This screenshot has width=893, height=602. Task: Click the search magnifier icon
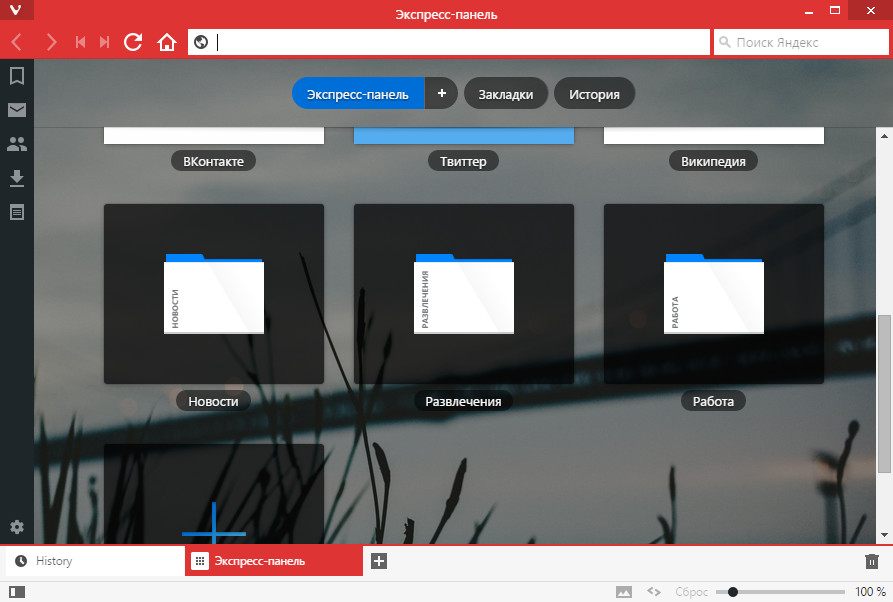pos(724,42)
